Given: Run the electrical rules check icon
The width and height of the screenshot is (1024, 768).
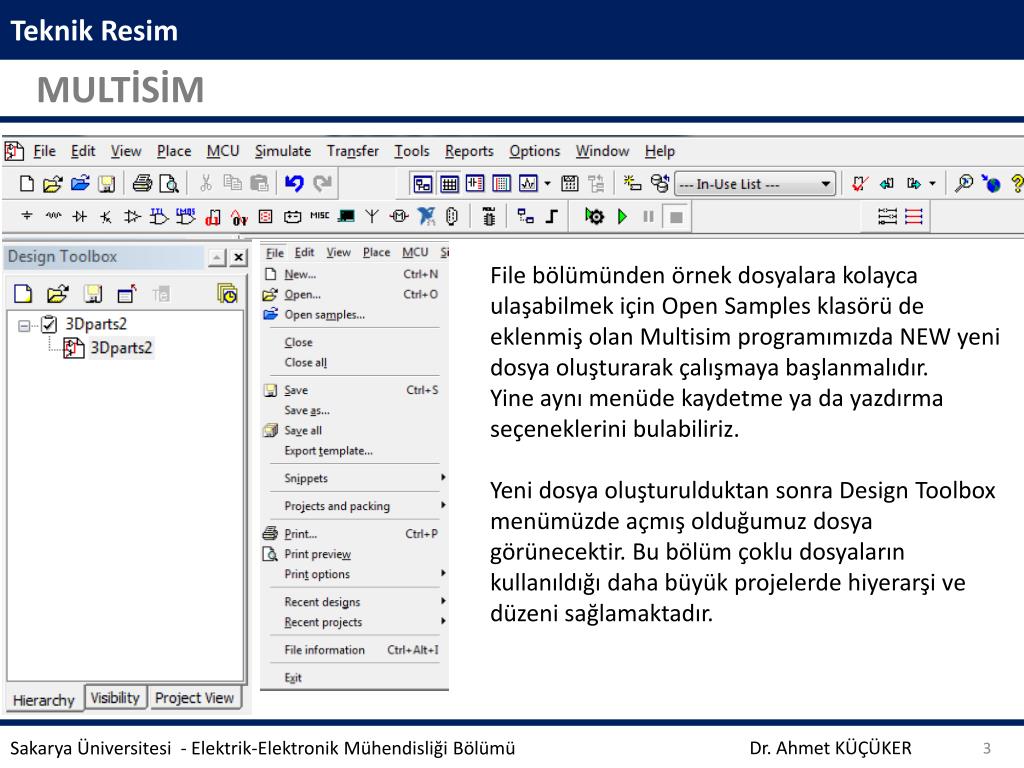Looking at the screenshot, I should click(859, 184).
